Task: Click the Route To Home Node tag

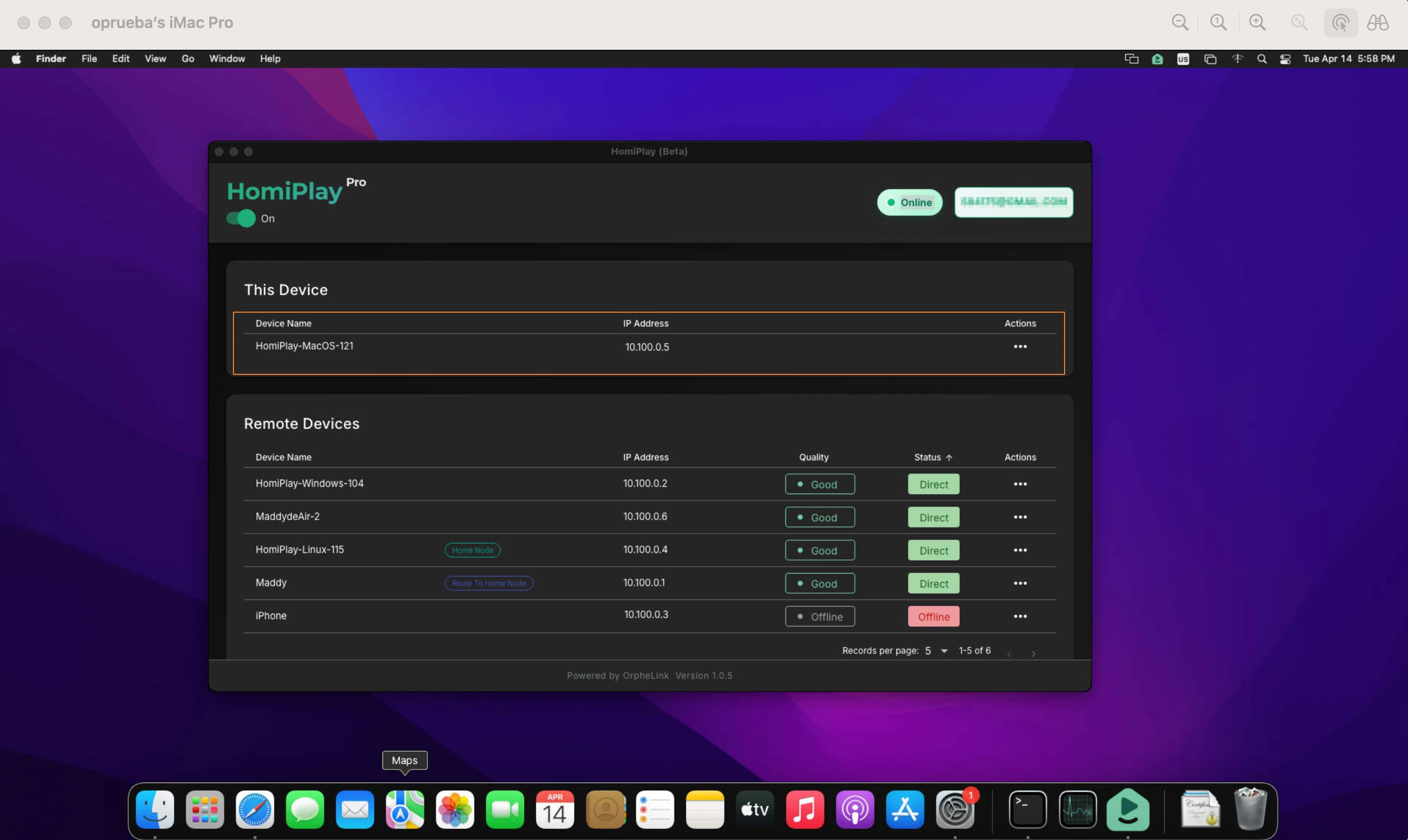Action: point(489,583)
